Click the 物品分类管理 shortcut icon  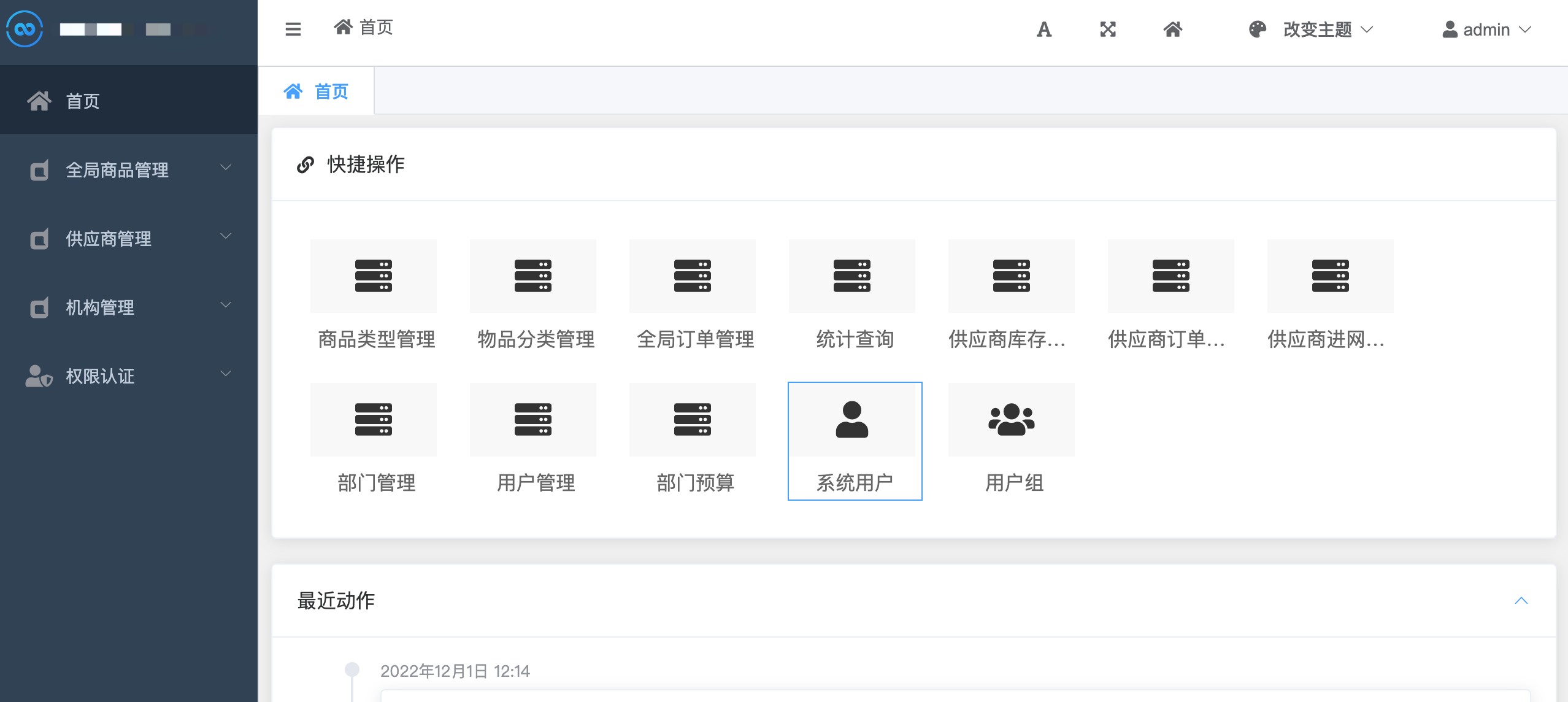point(533,276)
